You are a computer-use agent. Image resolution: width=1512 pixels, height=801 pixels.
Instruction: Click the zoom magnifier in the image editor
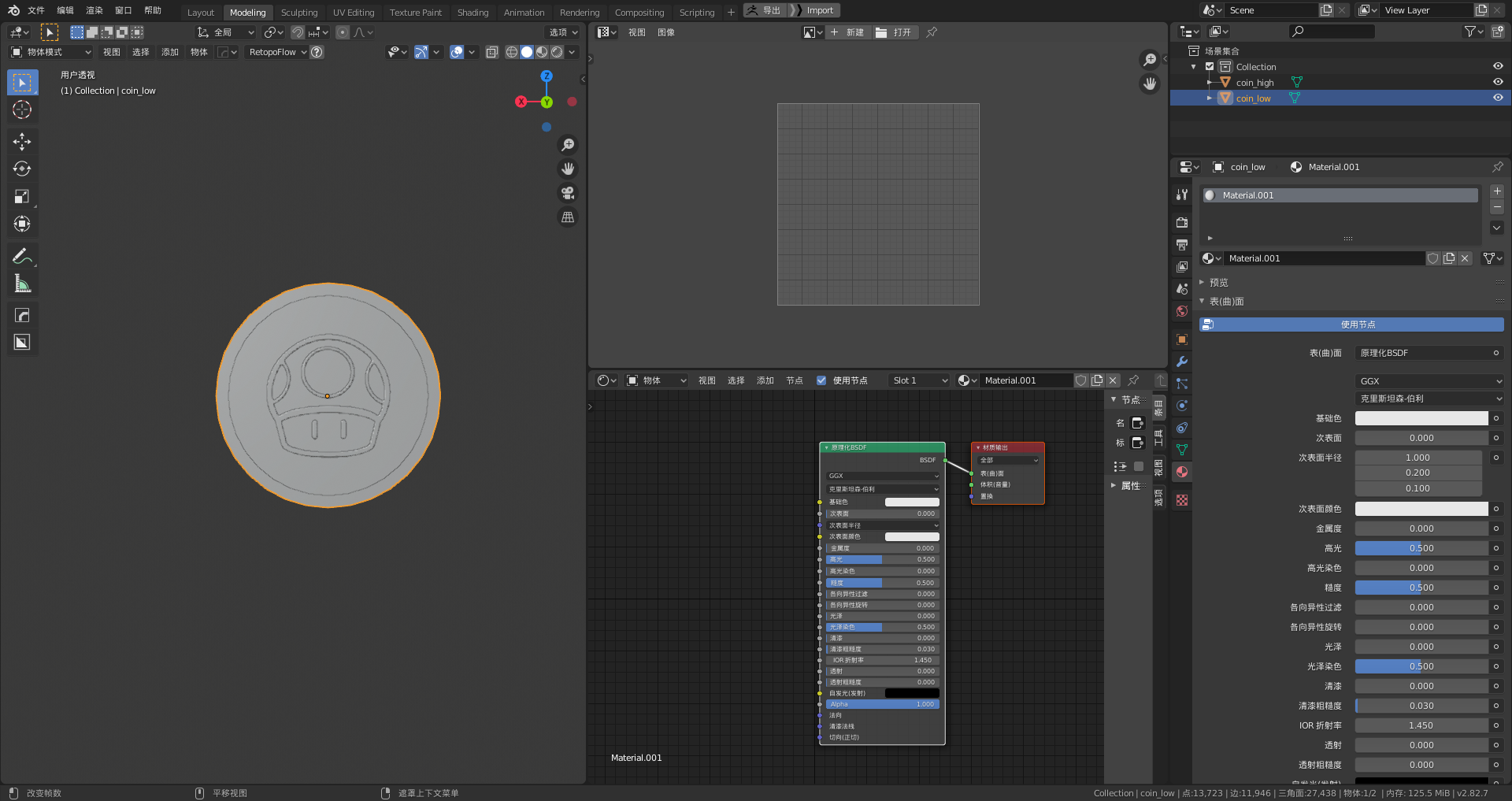[x=1150, y=60]
